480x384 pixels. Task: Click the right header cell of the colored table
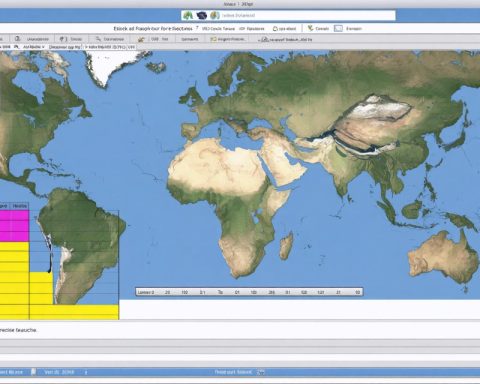20,206
